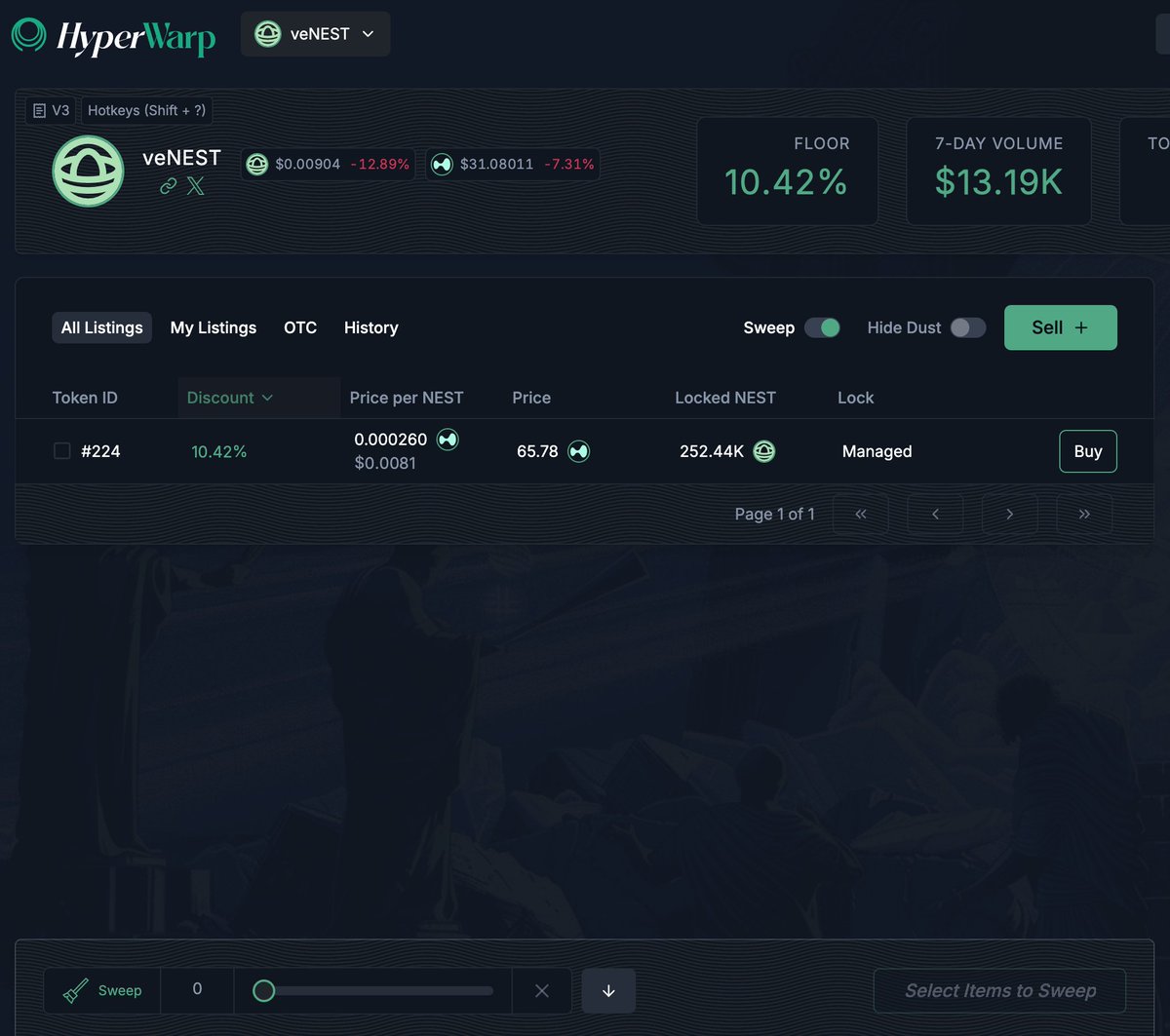Go to the next page
The width and height of the screenshot is (1170, 1036).
1010,514
